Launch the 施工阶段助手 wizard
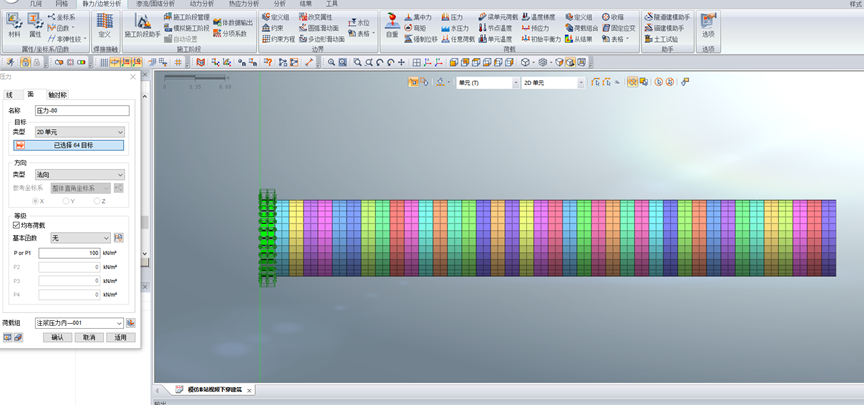This screenshot has width=864, height=405. pyautogui.click(x=142, y=25)
